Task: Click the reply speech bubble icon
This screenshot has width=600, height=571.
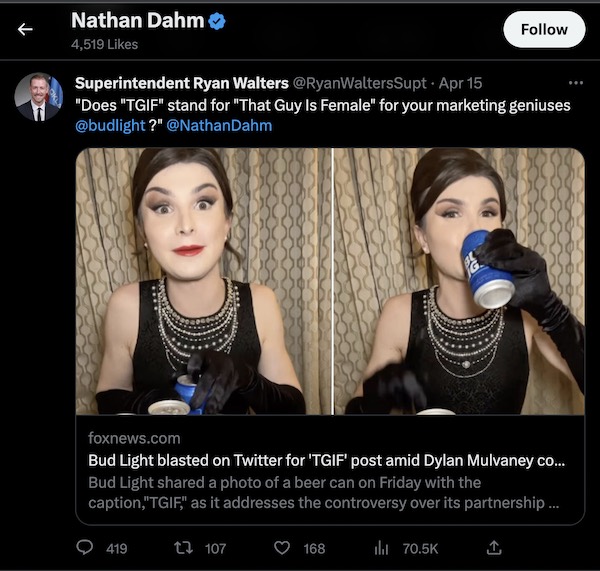Action: pos(87,547)
